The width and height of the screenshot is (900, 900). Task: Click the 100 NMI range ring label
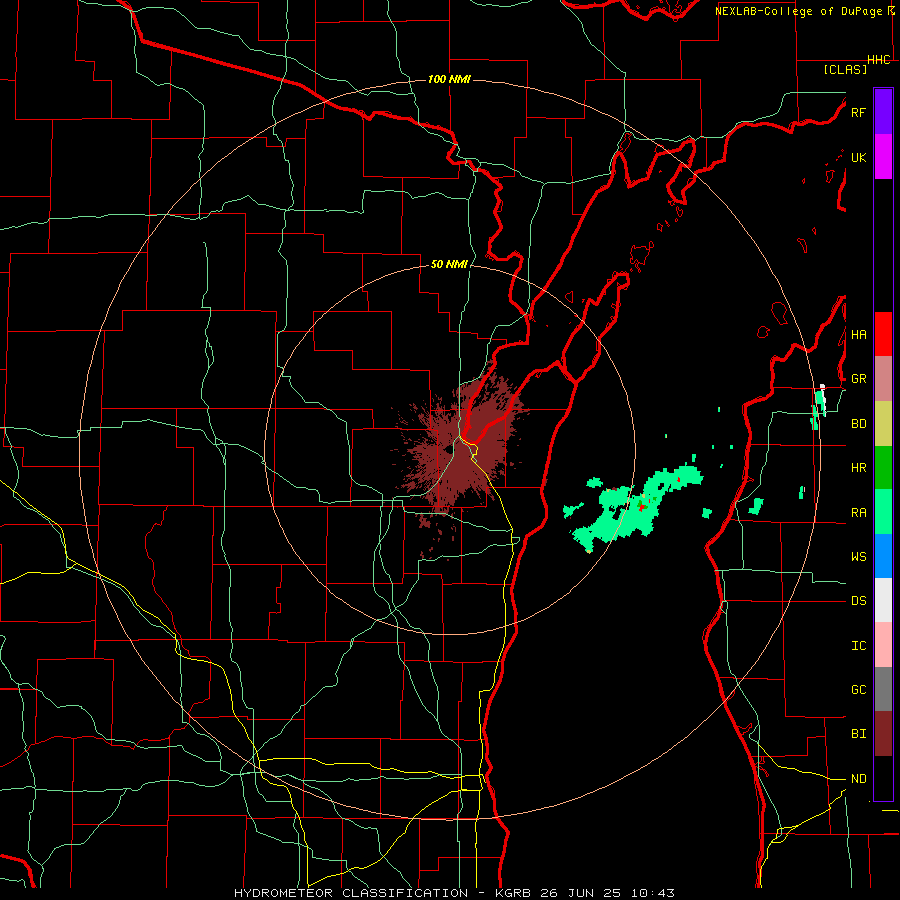click(449, 79)
